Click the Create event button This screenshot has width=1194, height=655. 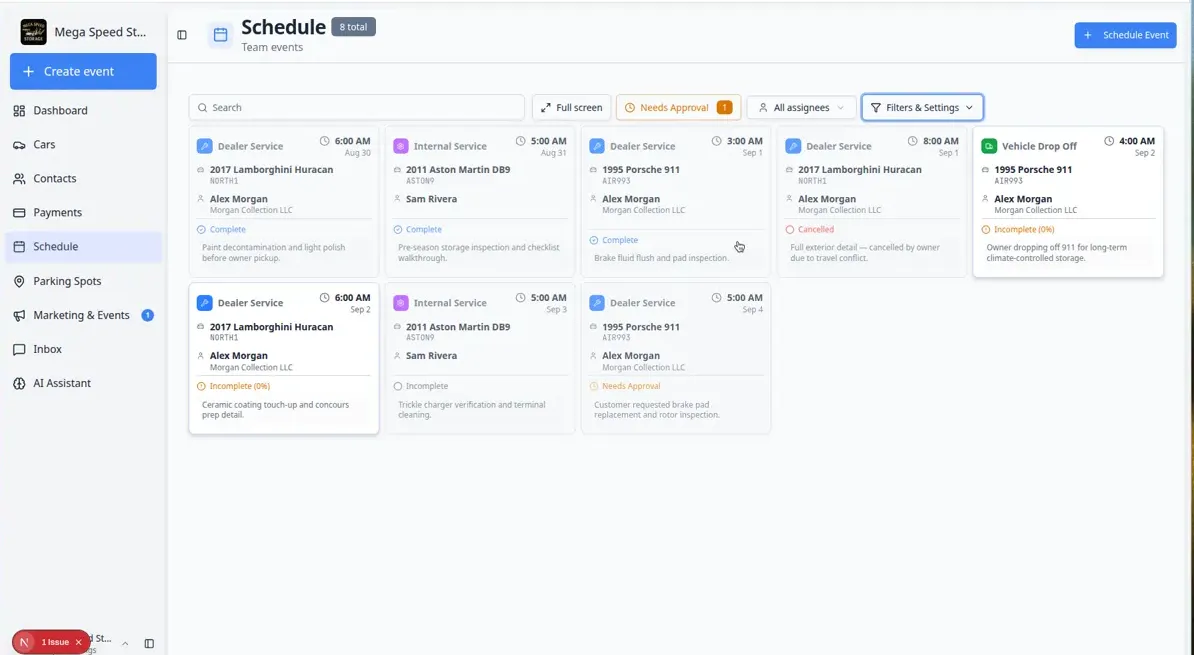pos(83,72)
